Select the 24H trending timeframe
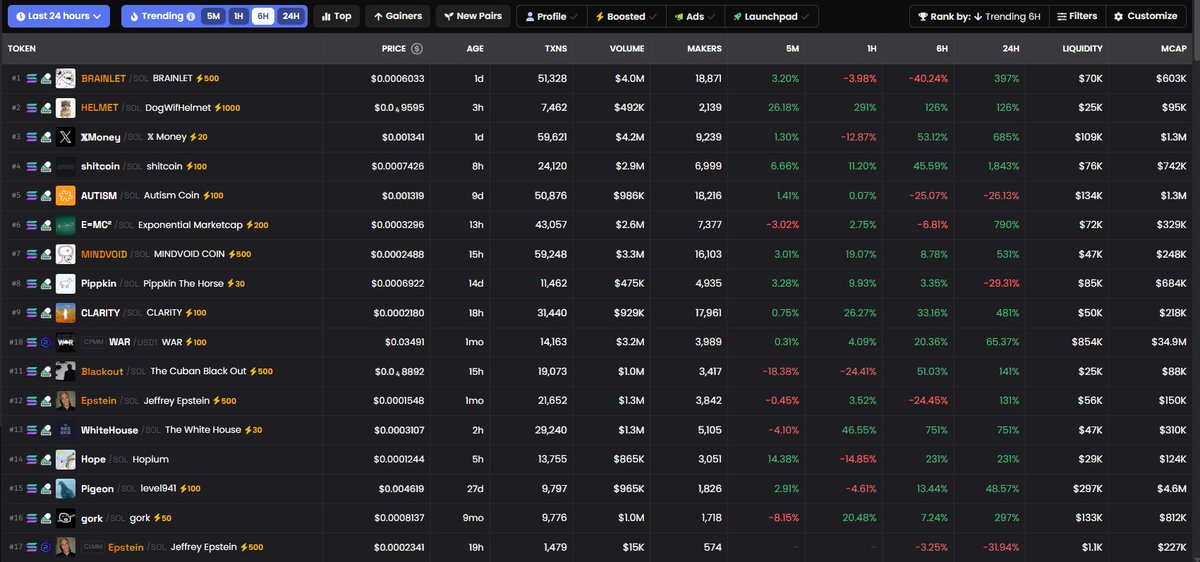This screenshot has width=1200, height=562. tap(290, 16)
